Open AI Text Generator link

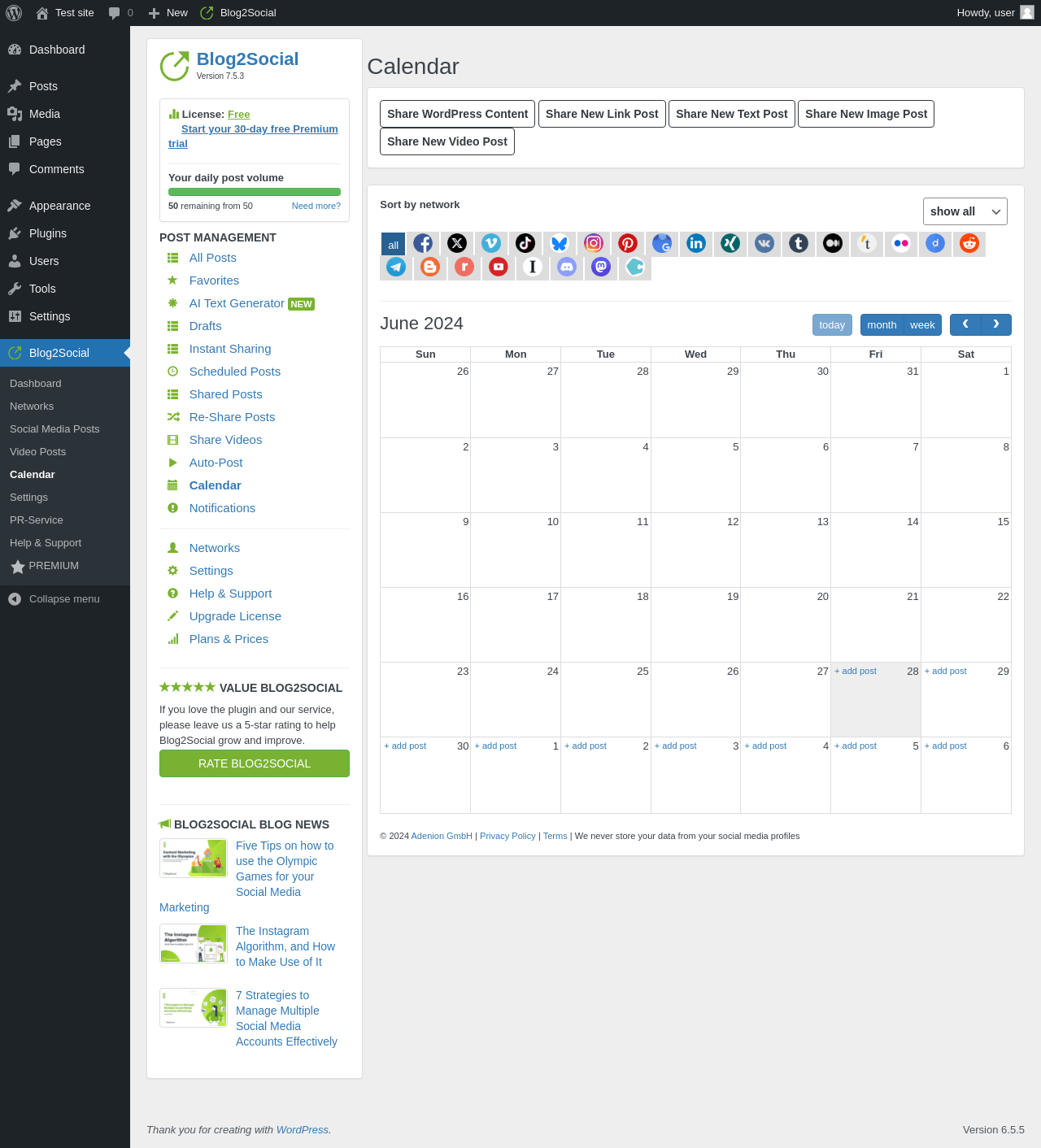pyautogui.click(x=237, y=303)
